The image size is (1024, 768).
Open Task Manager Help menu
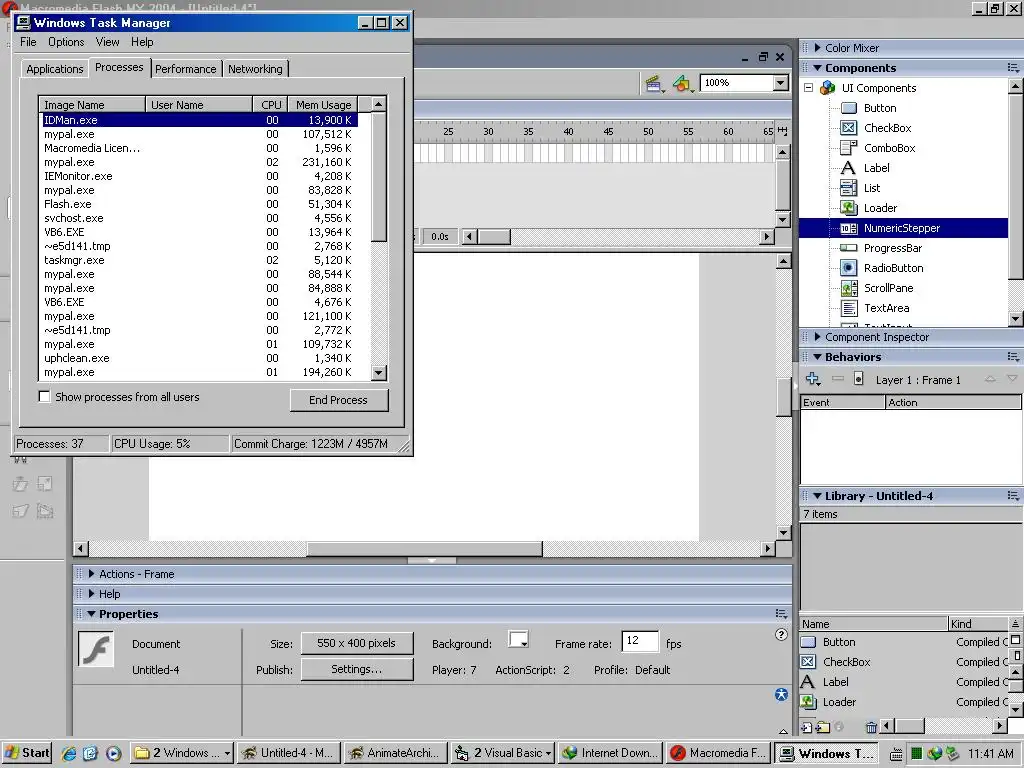click(142, 42)
